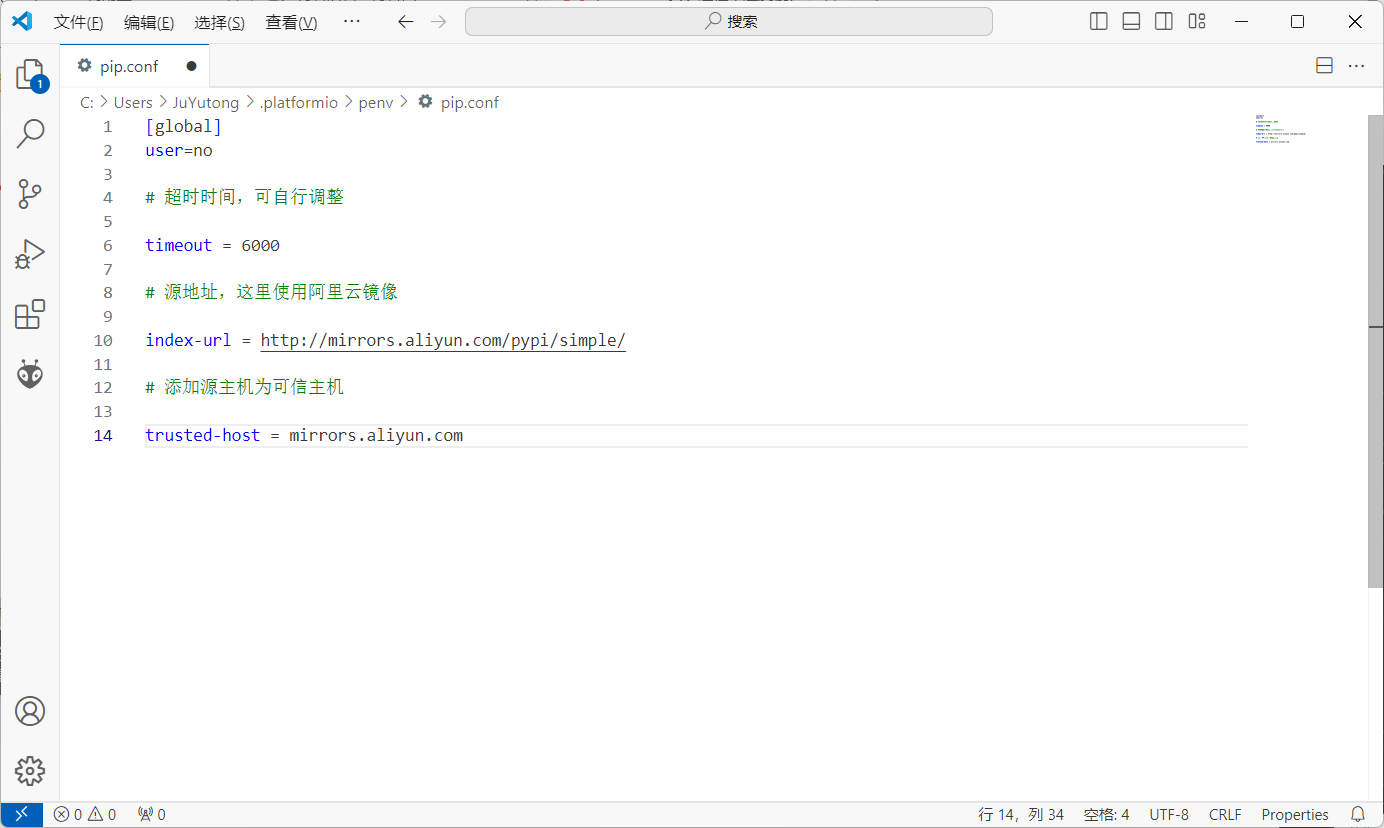
Task: Open the Run and Debug view
Action: tap(30, 254)
